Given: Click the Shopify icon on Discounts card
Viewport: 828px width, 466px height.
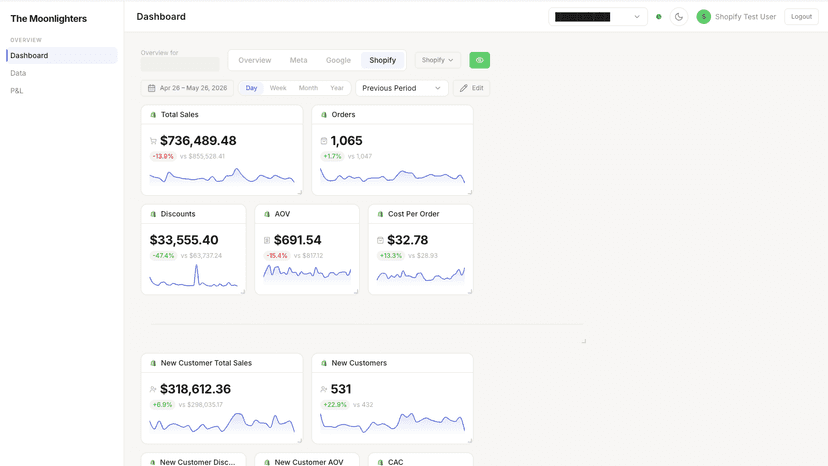Looking at the screenshot, I should 153,214.
